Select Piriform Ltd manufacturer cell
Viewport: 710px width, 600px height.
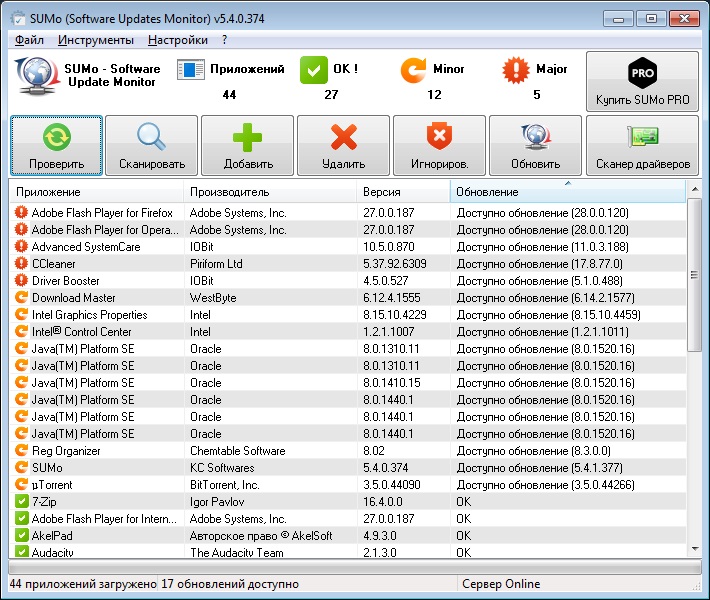(216, 264)
